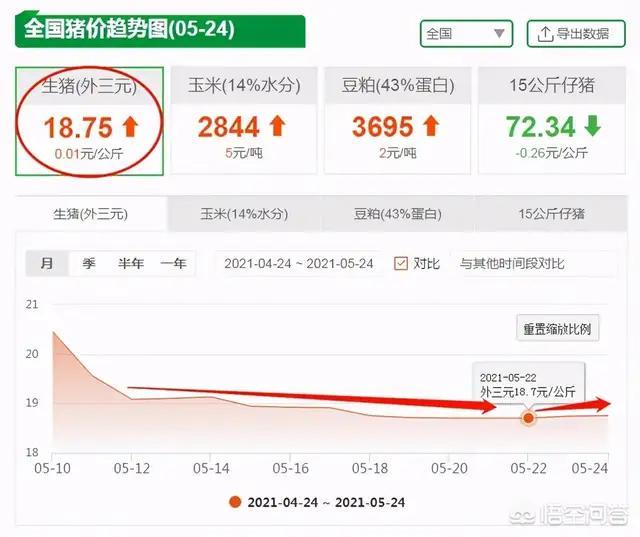Click the 重置缩放比例 button
The image size is (640, 537).
(x=558, y=328)
